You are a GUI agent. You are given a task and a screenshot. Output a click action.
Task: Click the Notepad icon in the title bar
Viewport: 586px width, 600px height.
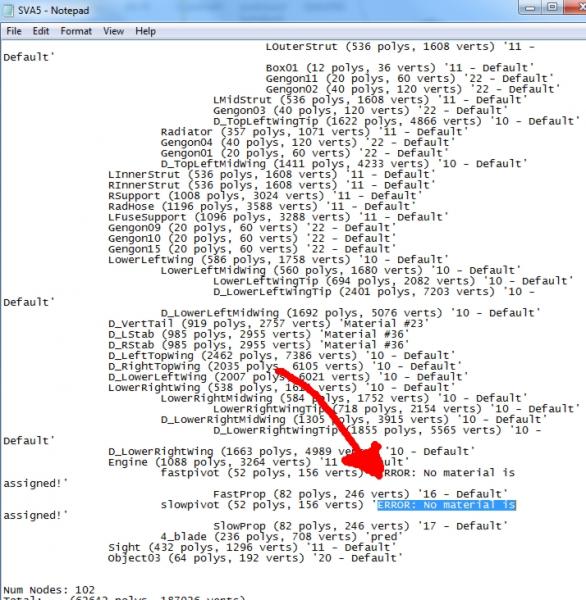coord(8,10)
